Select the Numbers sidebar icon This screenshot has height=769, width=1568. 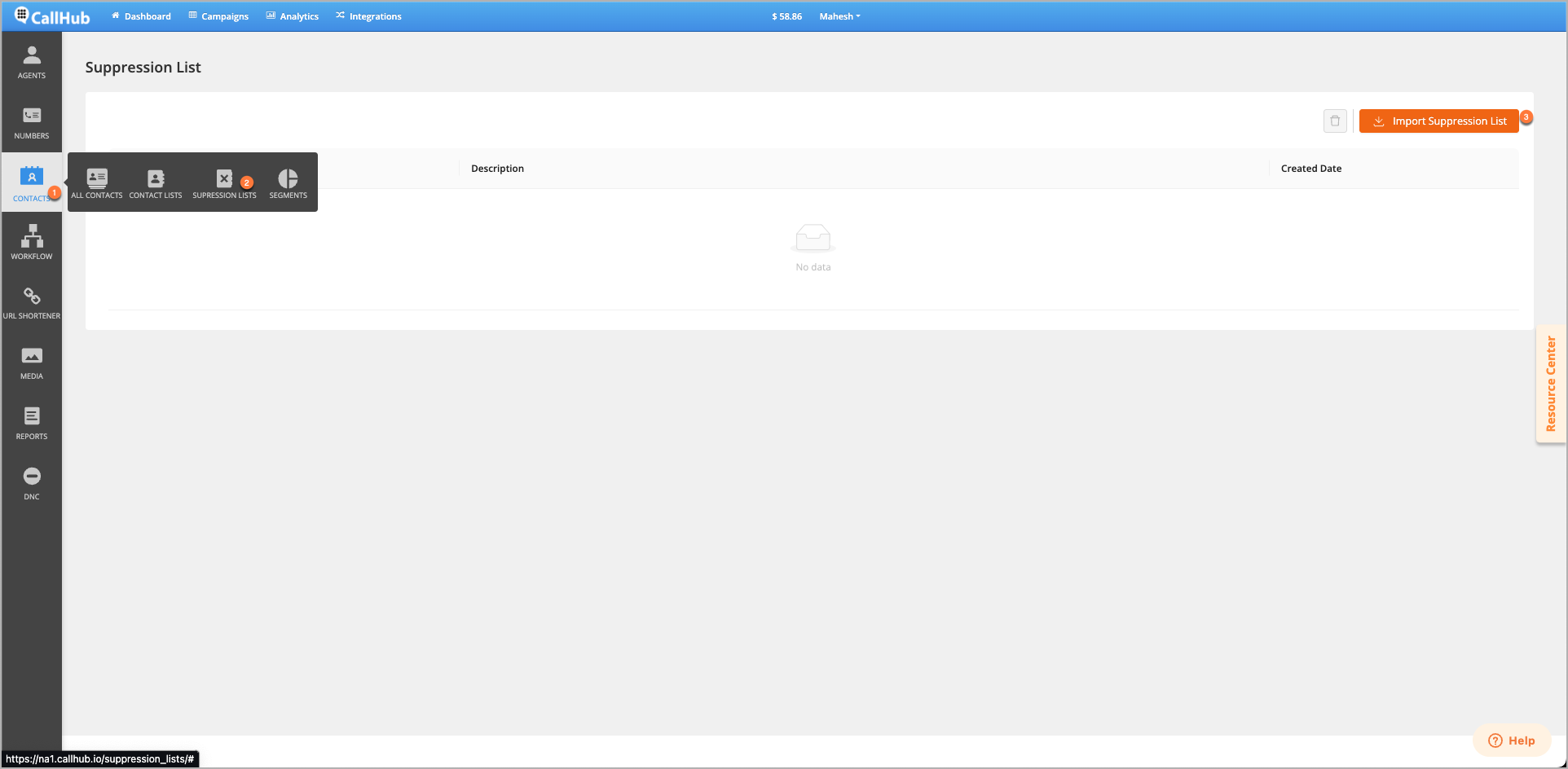[31, 121]
